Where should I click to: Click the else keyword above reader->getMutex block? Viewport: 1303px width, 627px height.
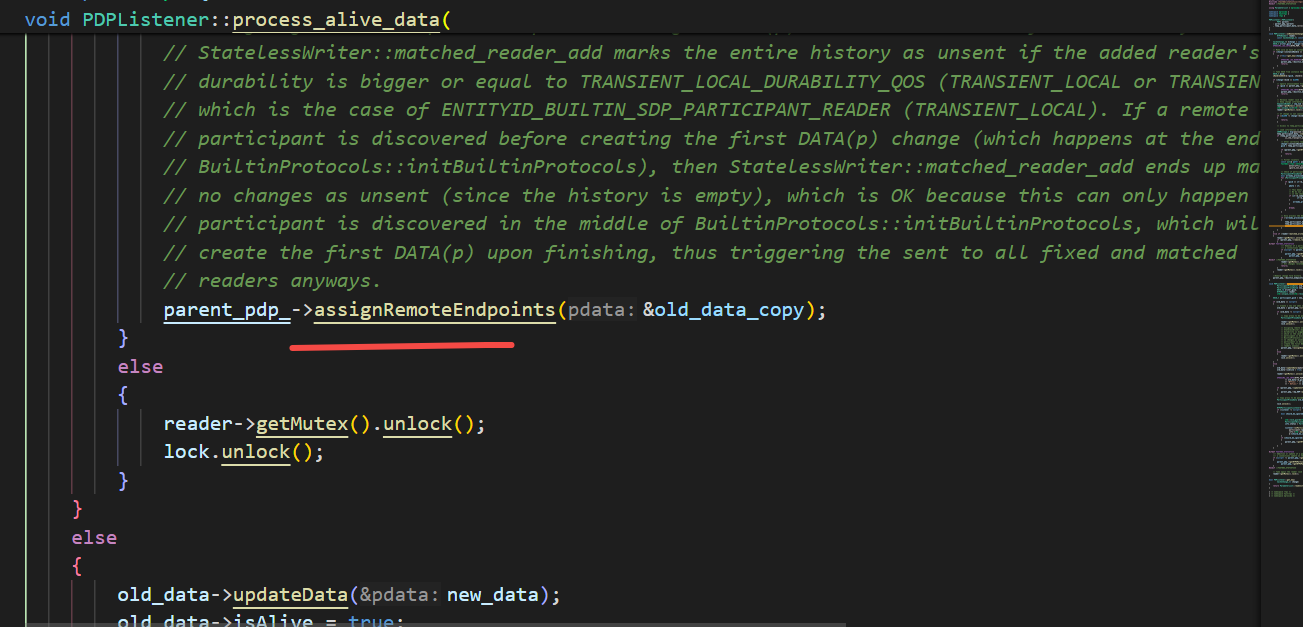140,367
